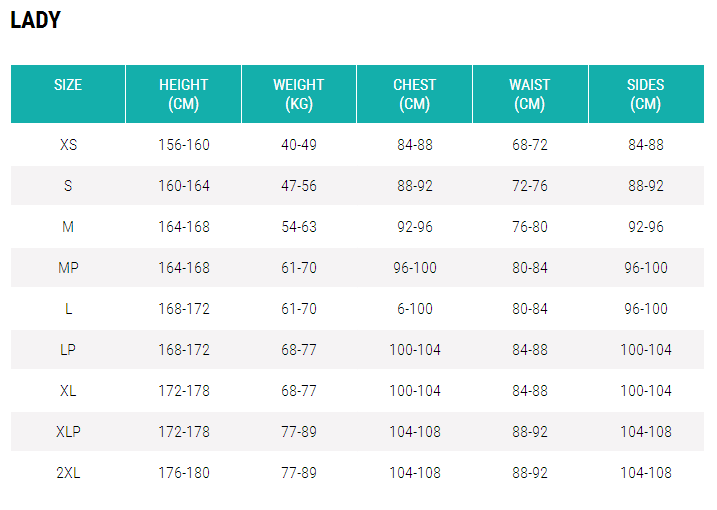The width and height of the screenshot is (717, 510).
Task: Click the 2XL size label
Action: 68,473
